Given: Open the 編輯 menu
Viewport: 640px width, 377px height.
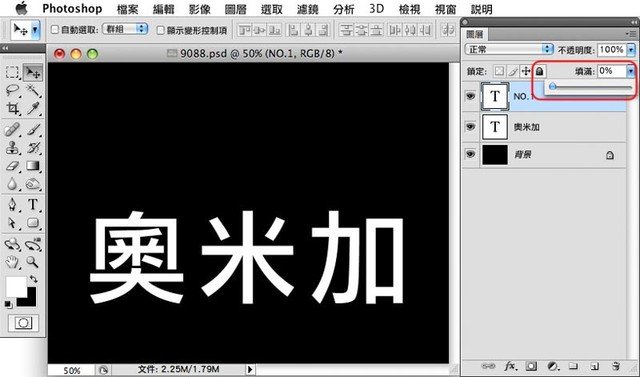Looking at the screenshot, I should click(163, 9).
